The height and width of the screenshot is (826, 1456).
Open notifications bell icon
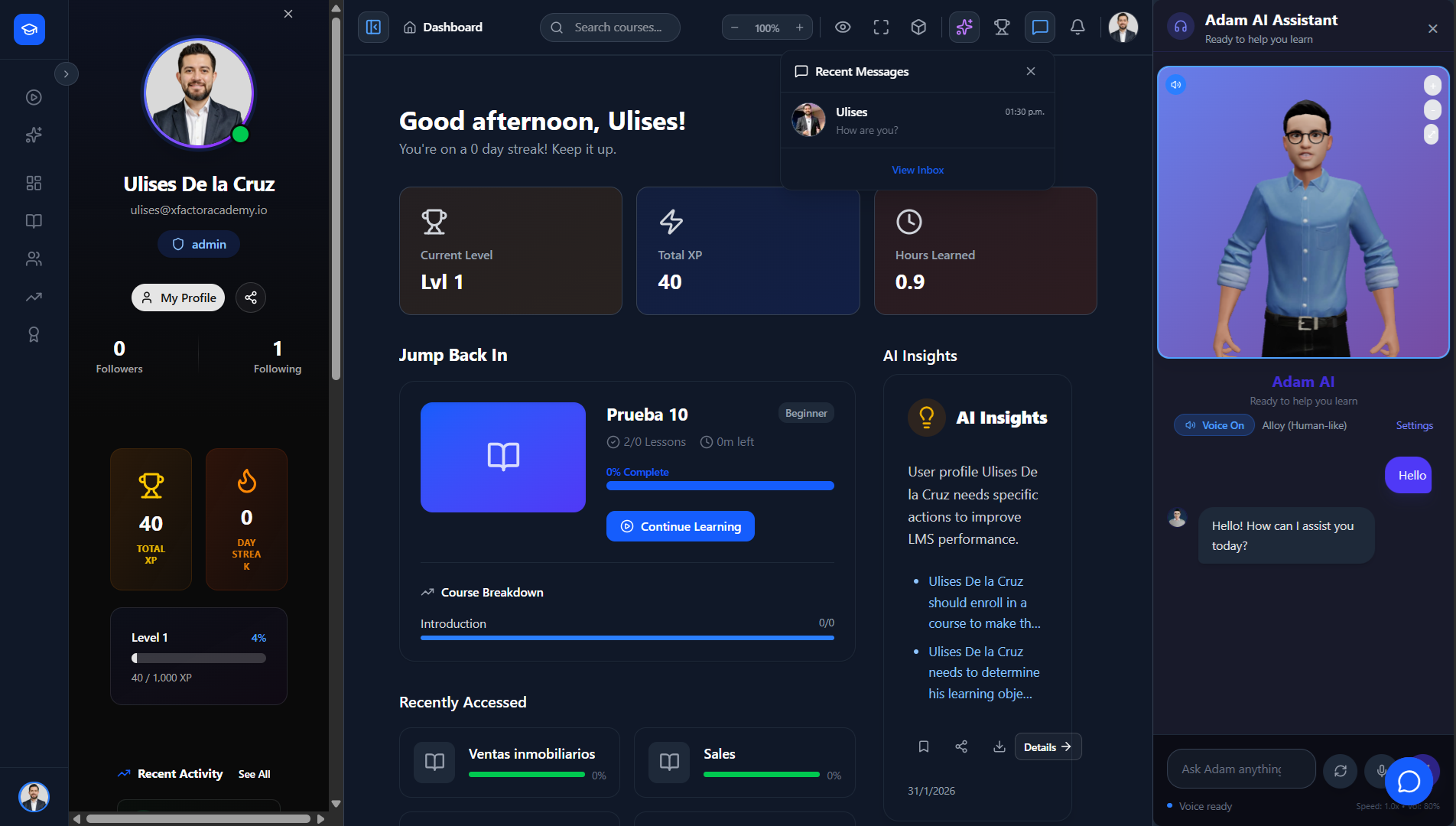(x=1077, y=27)
